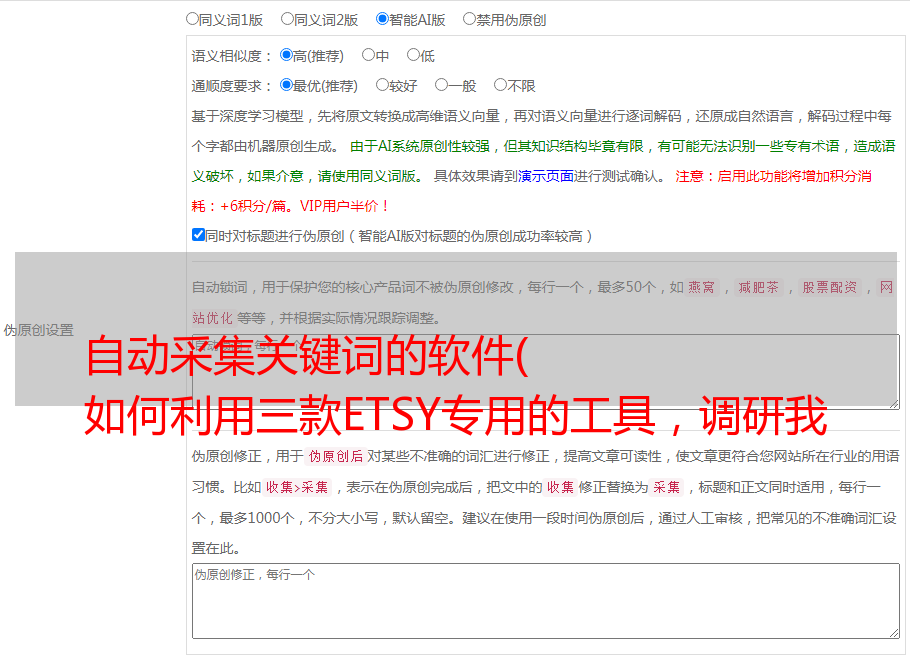Set 通顺度要求 to 较好
911x658 pixels.
(382, 85)
